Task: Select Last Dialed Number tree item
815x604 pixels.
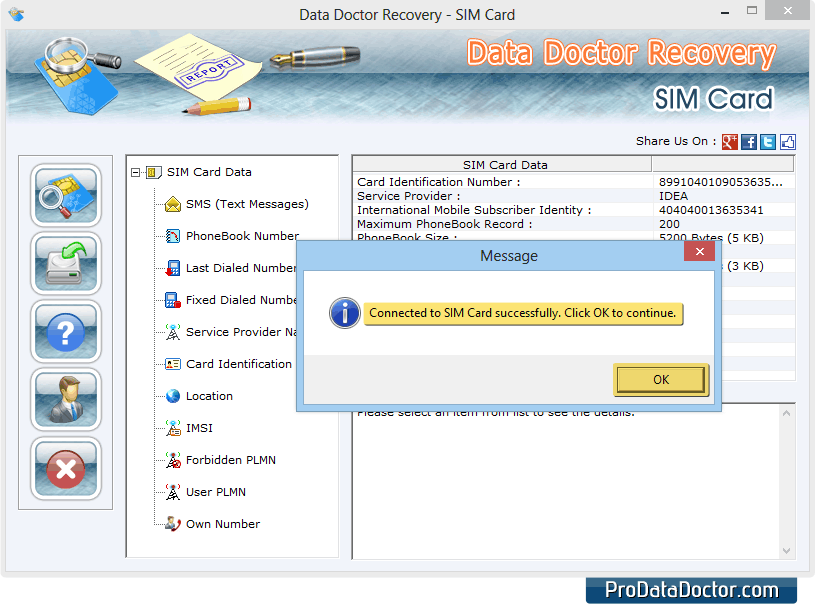Action: pos(241,268)
